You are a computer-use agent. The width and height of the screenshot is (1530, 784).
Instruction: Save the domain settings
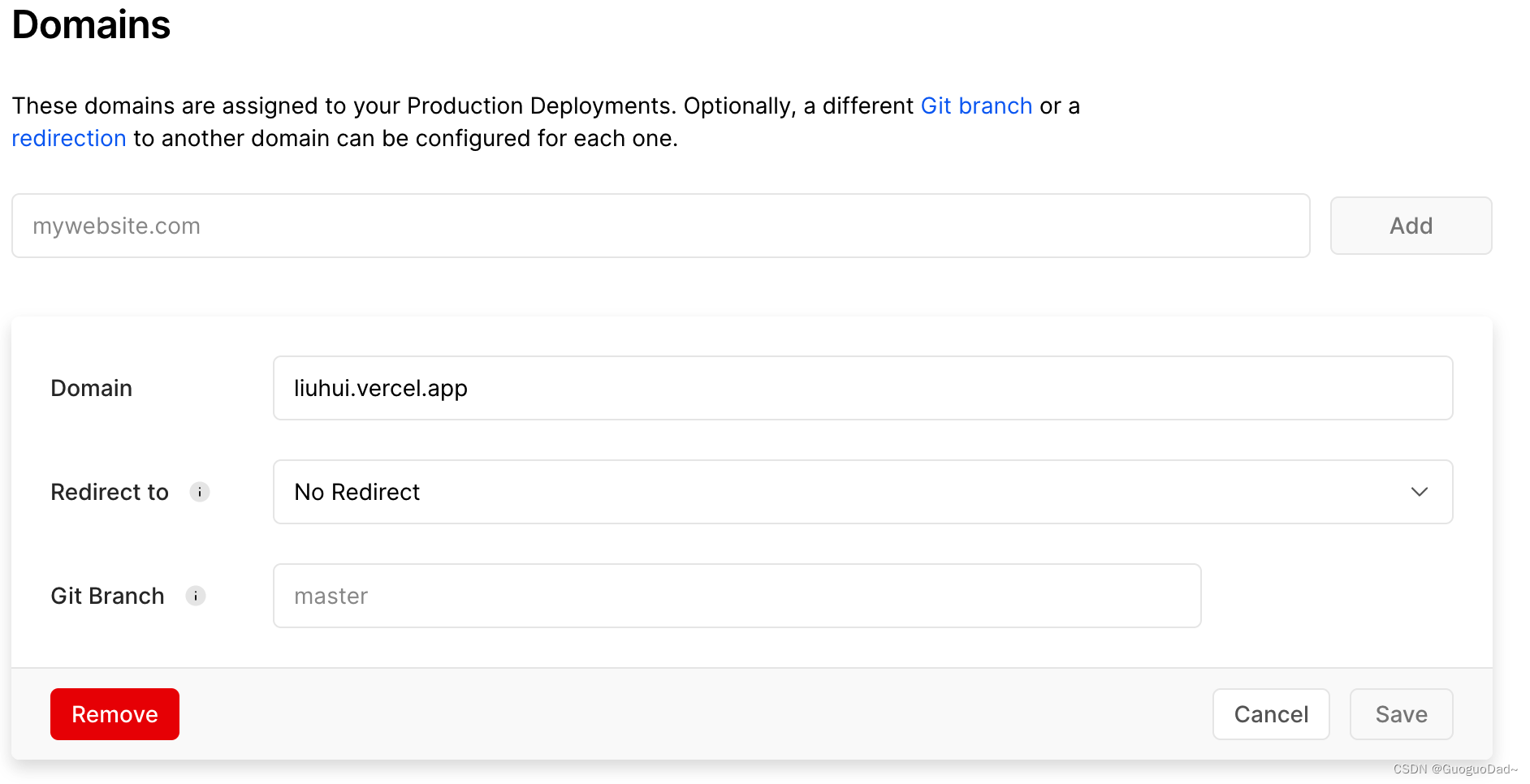point(1400,714)
